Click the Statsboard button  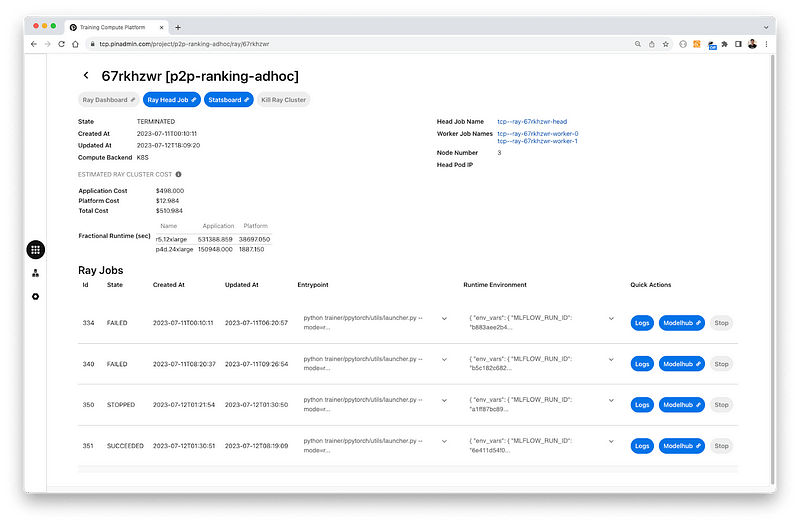coord(230,100)
